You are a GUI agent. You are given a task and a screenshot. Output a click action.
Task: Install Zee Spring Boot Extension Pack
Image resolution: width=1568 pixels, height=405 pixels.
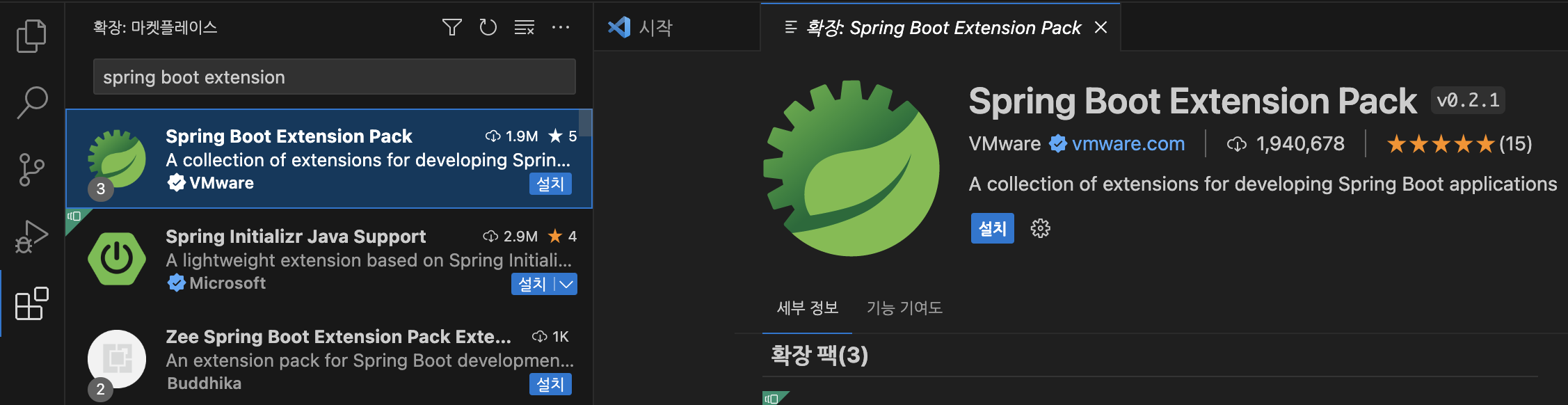pyautogui.click(x=550, y=384)
